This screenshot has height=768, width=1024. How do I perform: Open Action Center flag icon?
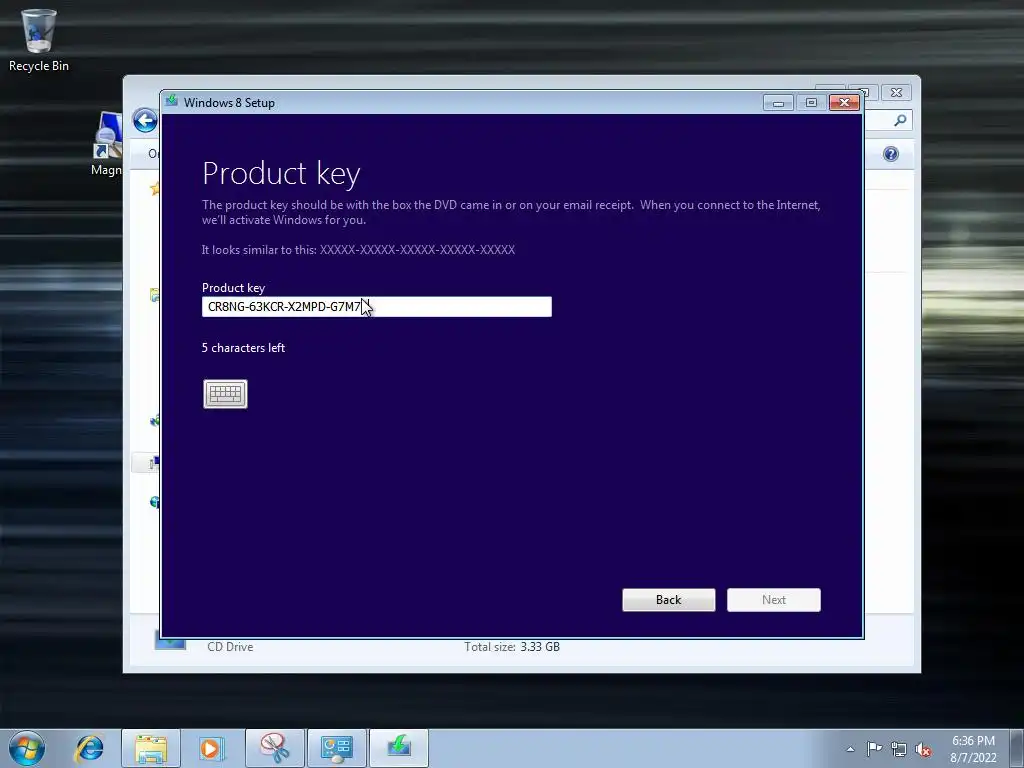(874, 749)
